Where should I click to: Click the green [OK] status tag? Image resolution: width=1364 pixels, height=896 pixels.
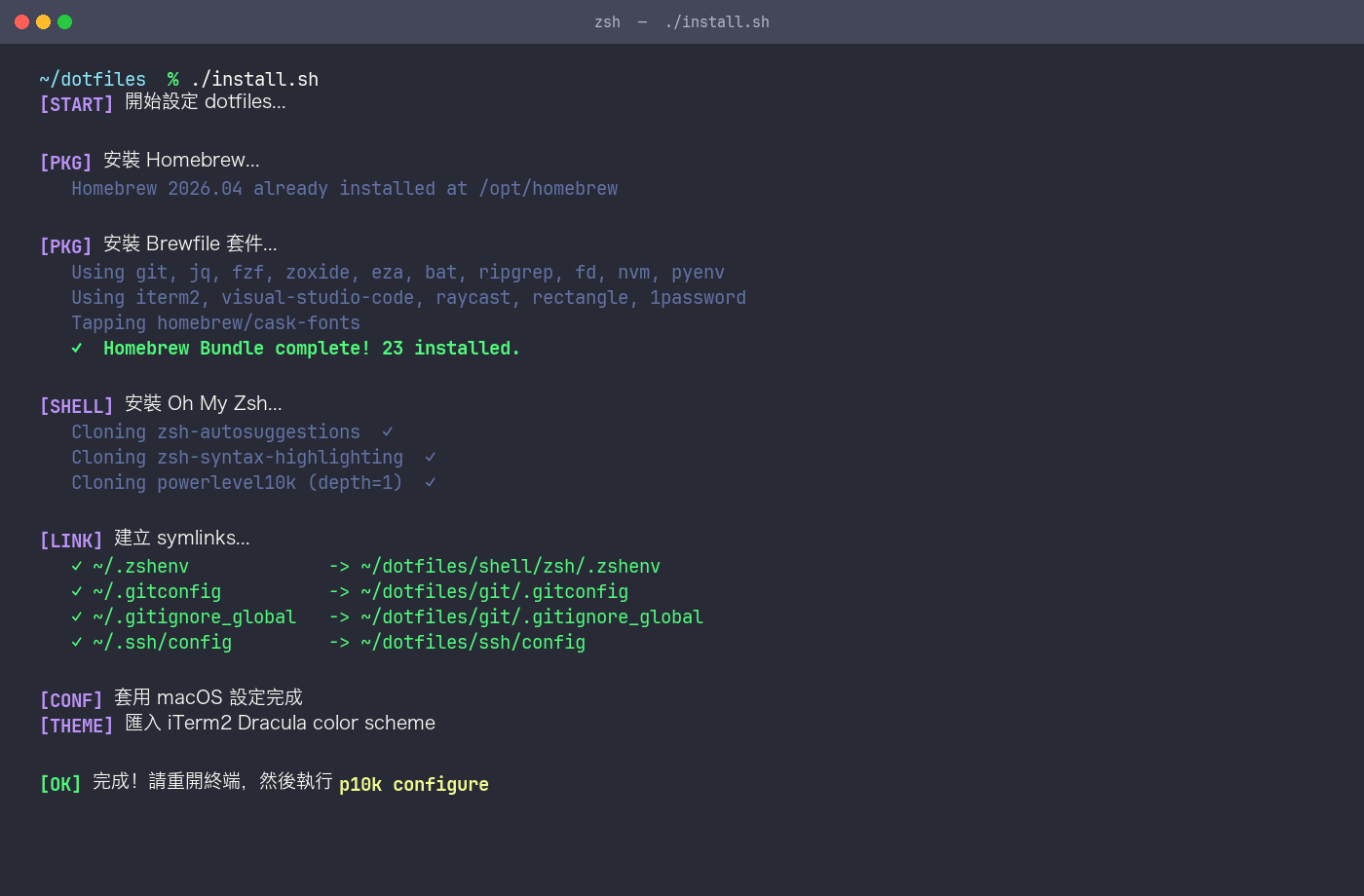tap(60, 784)
